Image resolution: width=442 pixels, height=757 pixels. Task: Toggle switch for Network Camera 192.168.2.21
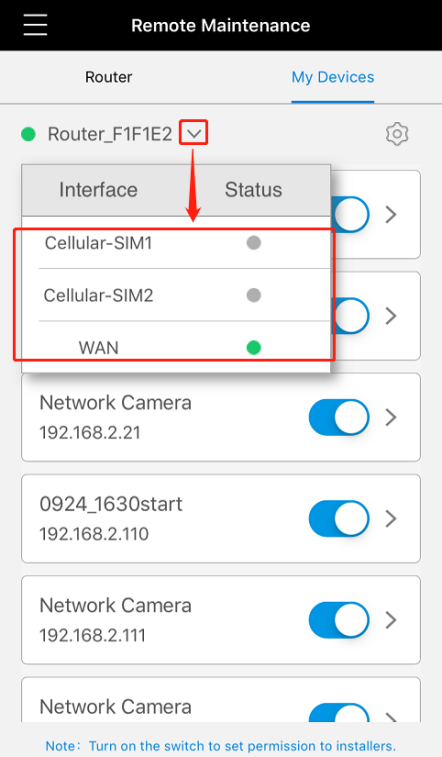click(x=339, y=417)
